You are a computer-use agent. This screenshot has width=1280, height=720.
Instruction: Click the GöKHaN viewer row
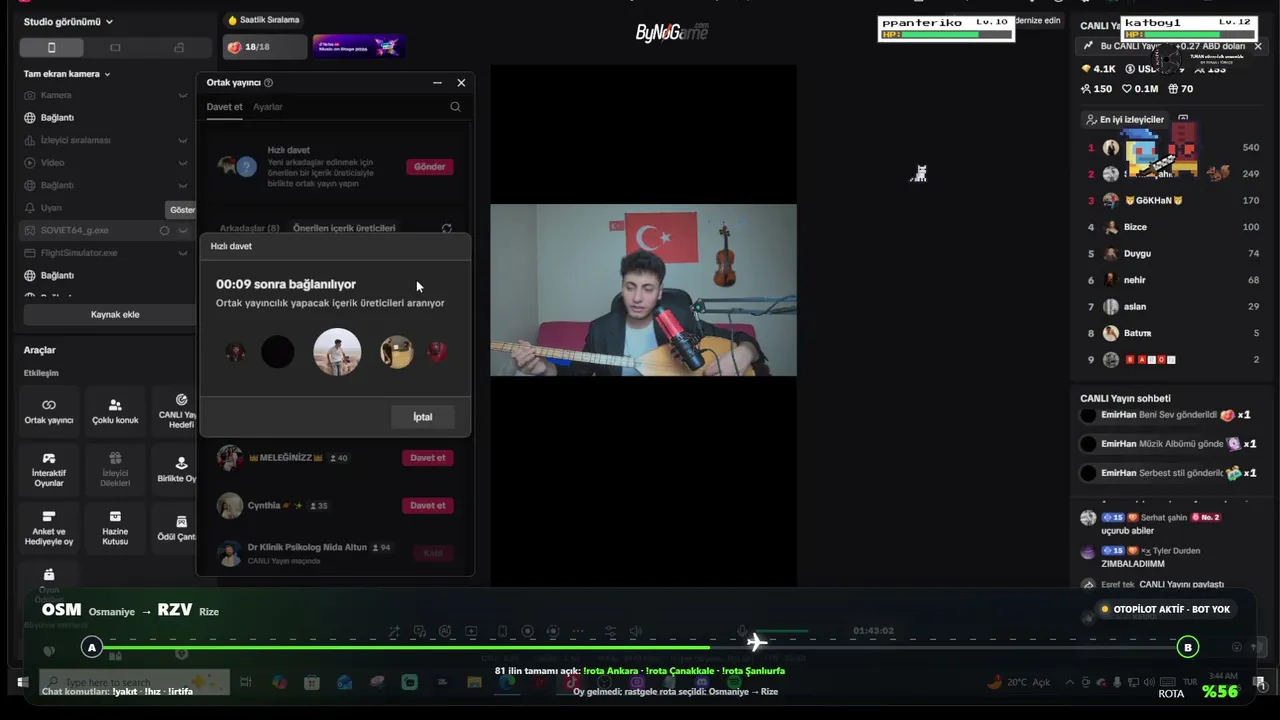1173,200
